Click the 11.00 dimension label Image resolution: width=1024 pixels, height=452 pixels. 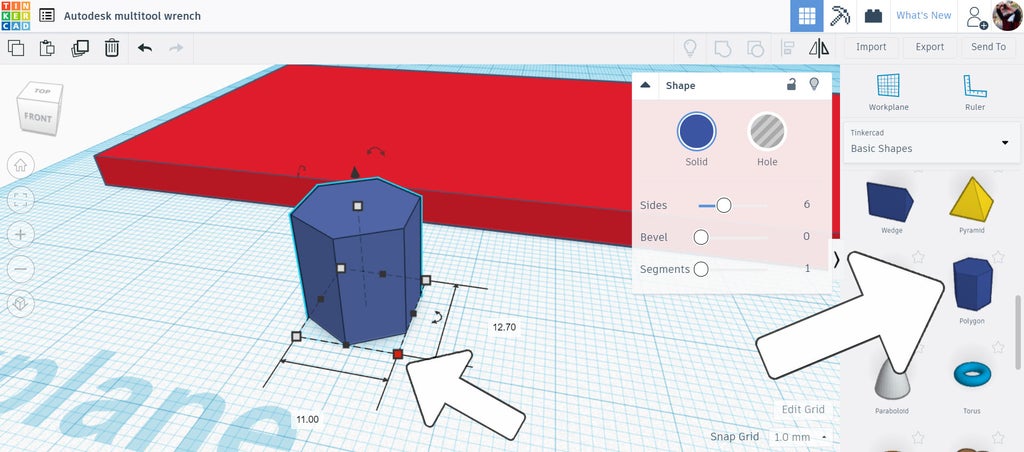(x=308, y=419)
